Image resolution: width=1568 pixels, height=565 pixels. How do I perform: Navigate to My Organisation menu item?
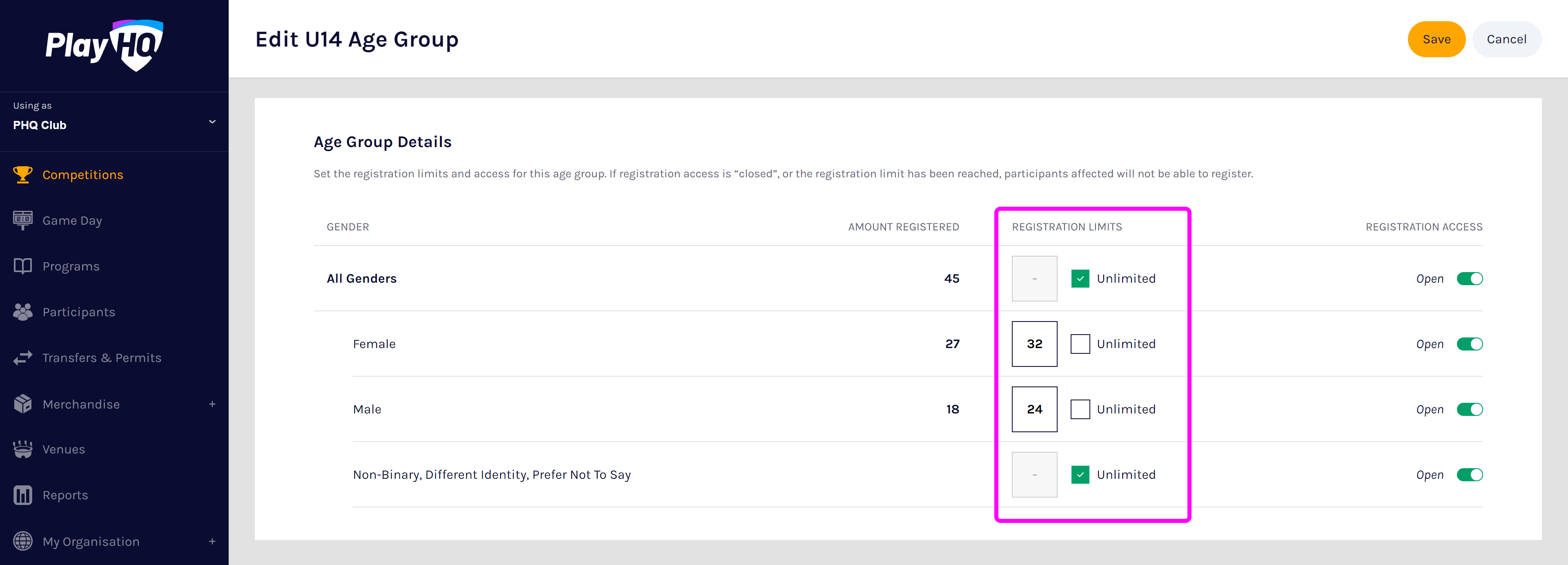tap(91, 541)
